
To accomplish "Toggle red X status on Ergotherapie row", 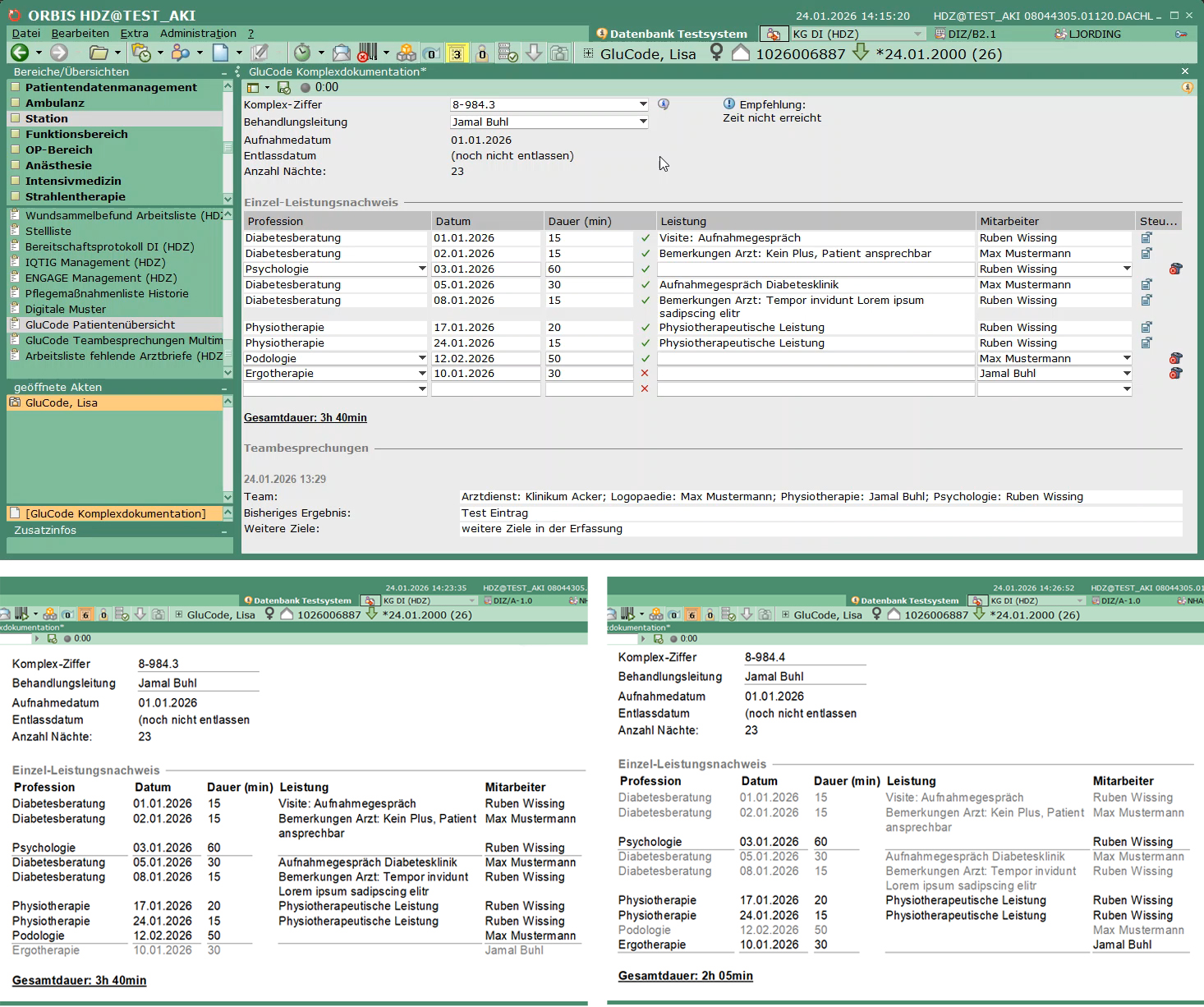I will 645,374.
